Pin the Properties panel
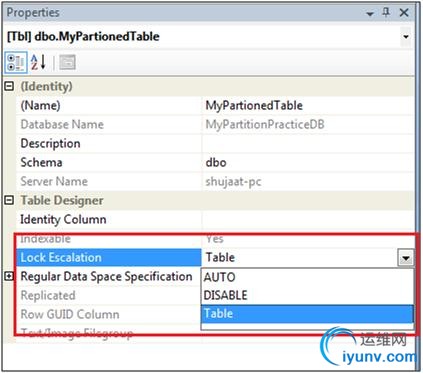The height and width of the screenshot is (373, 423). 386,13
